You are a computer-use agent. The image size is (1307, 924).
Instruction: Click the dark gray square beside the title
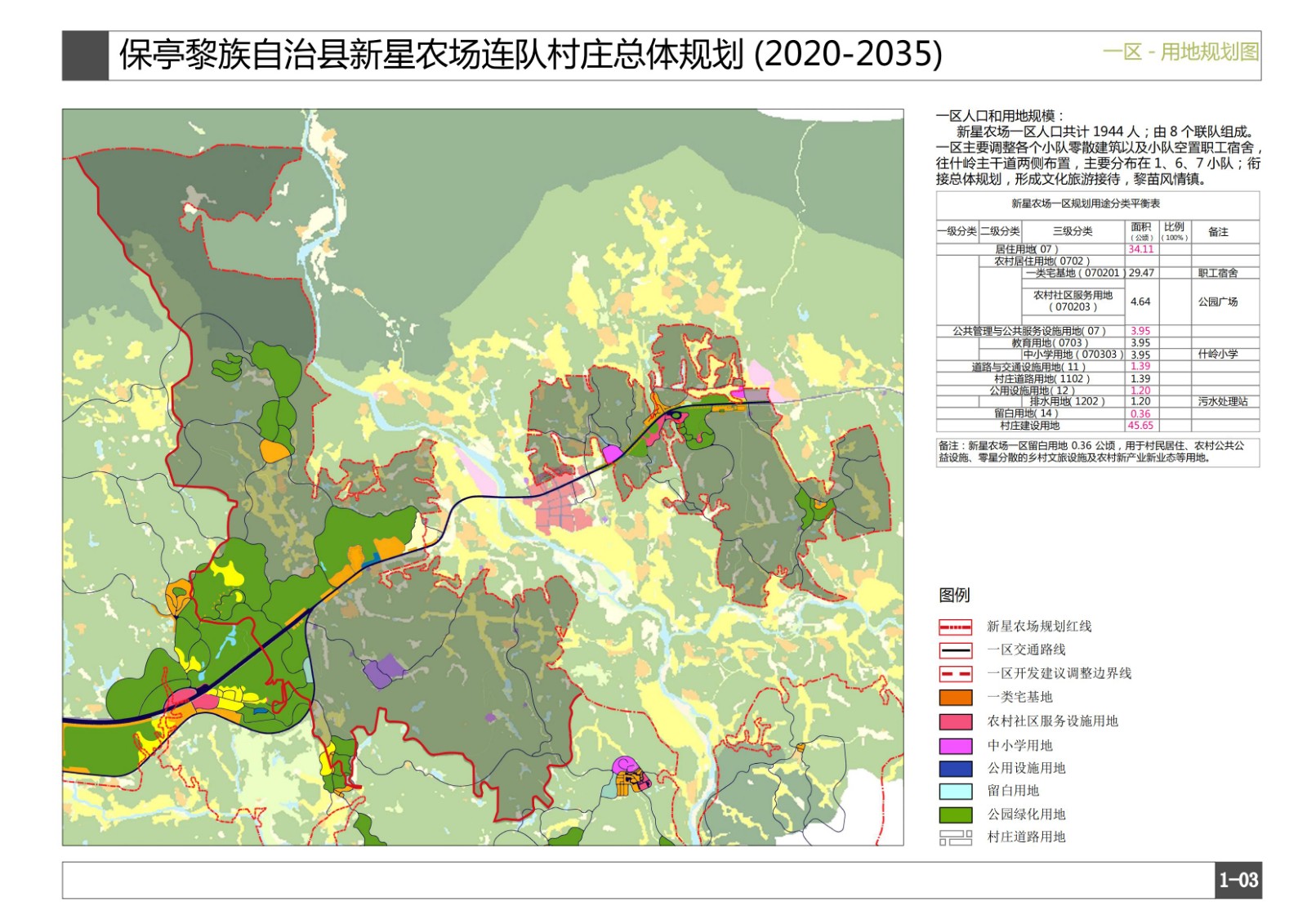85,56
